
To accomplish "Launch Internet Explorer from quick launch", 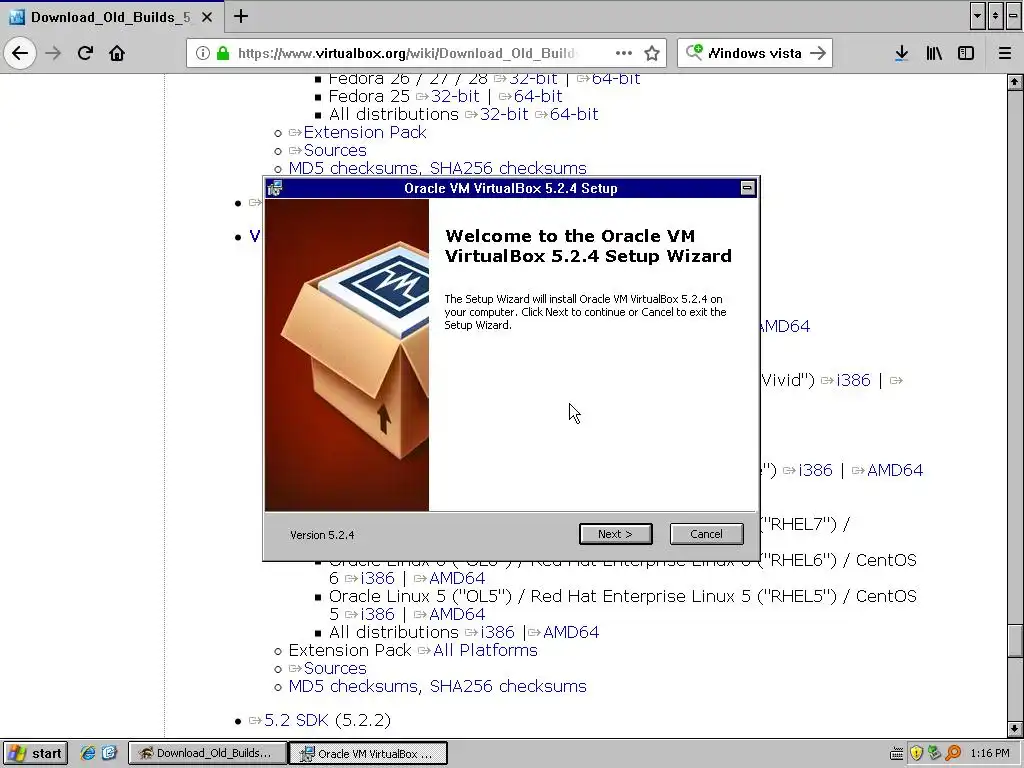I will coord(87,753).
